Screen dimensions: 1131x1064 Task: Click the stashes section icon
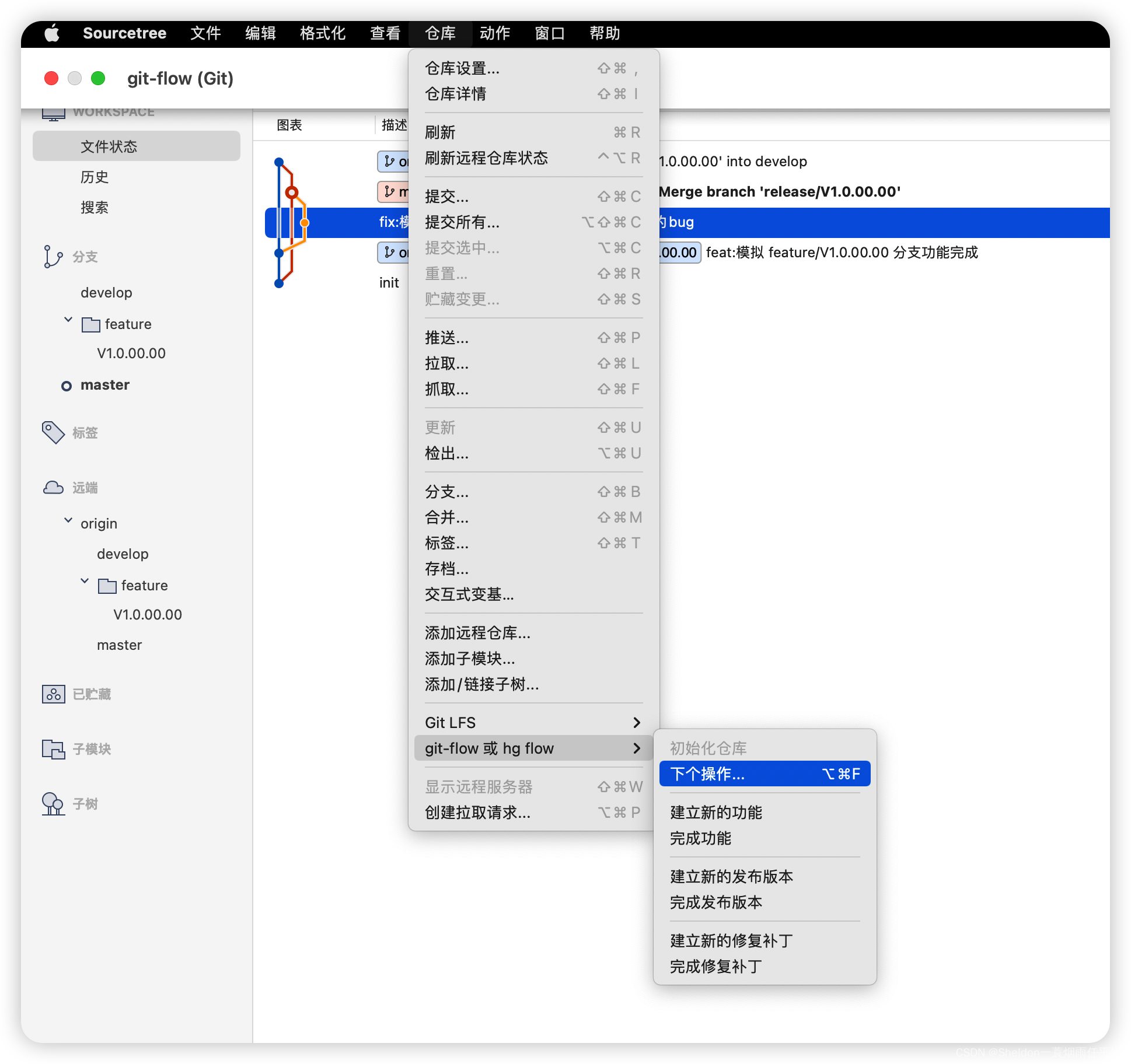coord(53,694)
